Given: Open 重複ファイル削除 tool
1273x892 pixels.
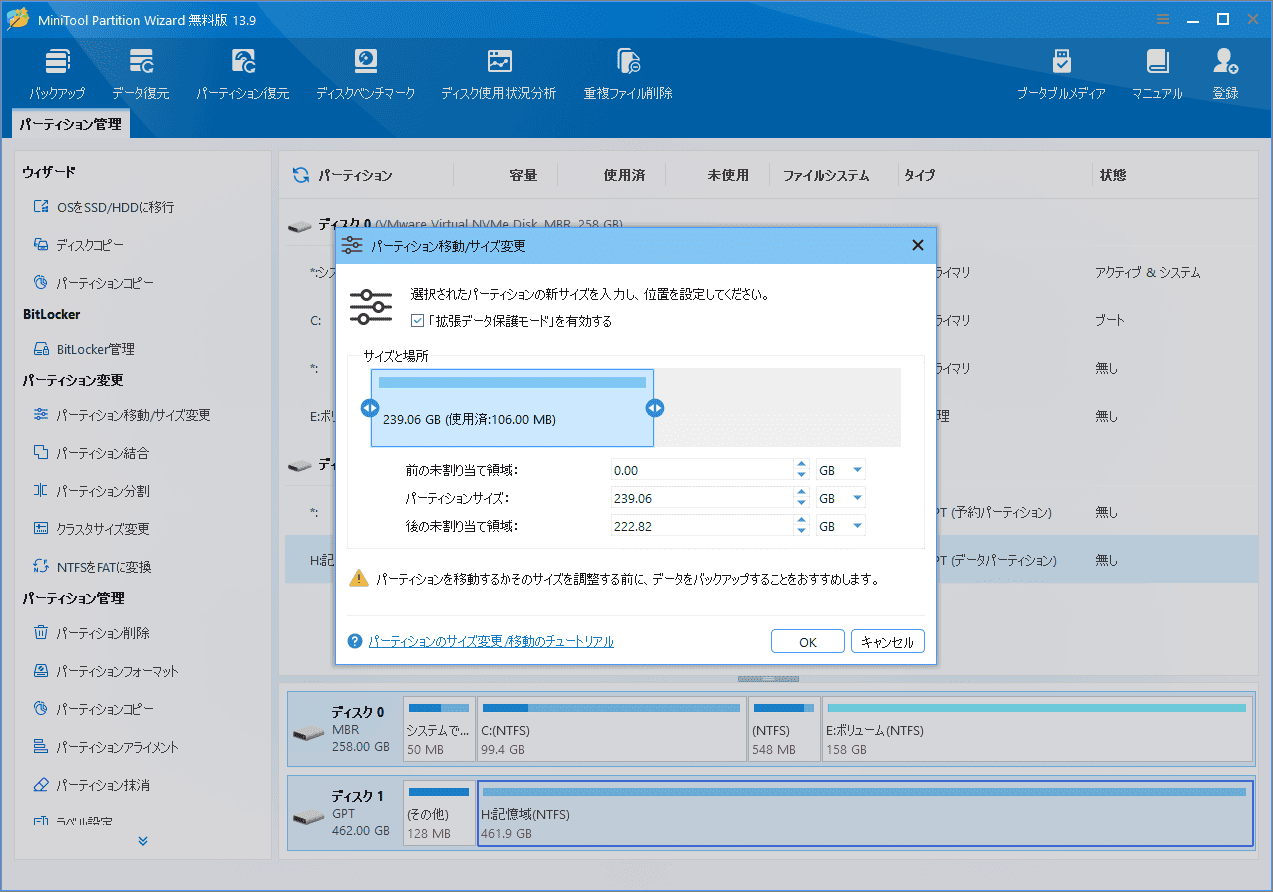Looking at the screenshot, I should (x=628, y=73).
